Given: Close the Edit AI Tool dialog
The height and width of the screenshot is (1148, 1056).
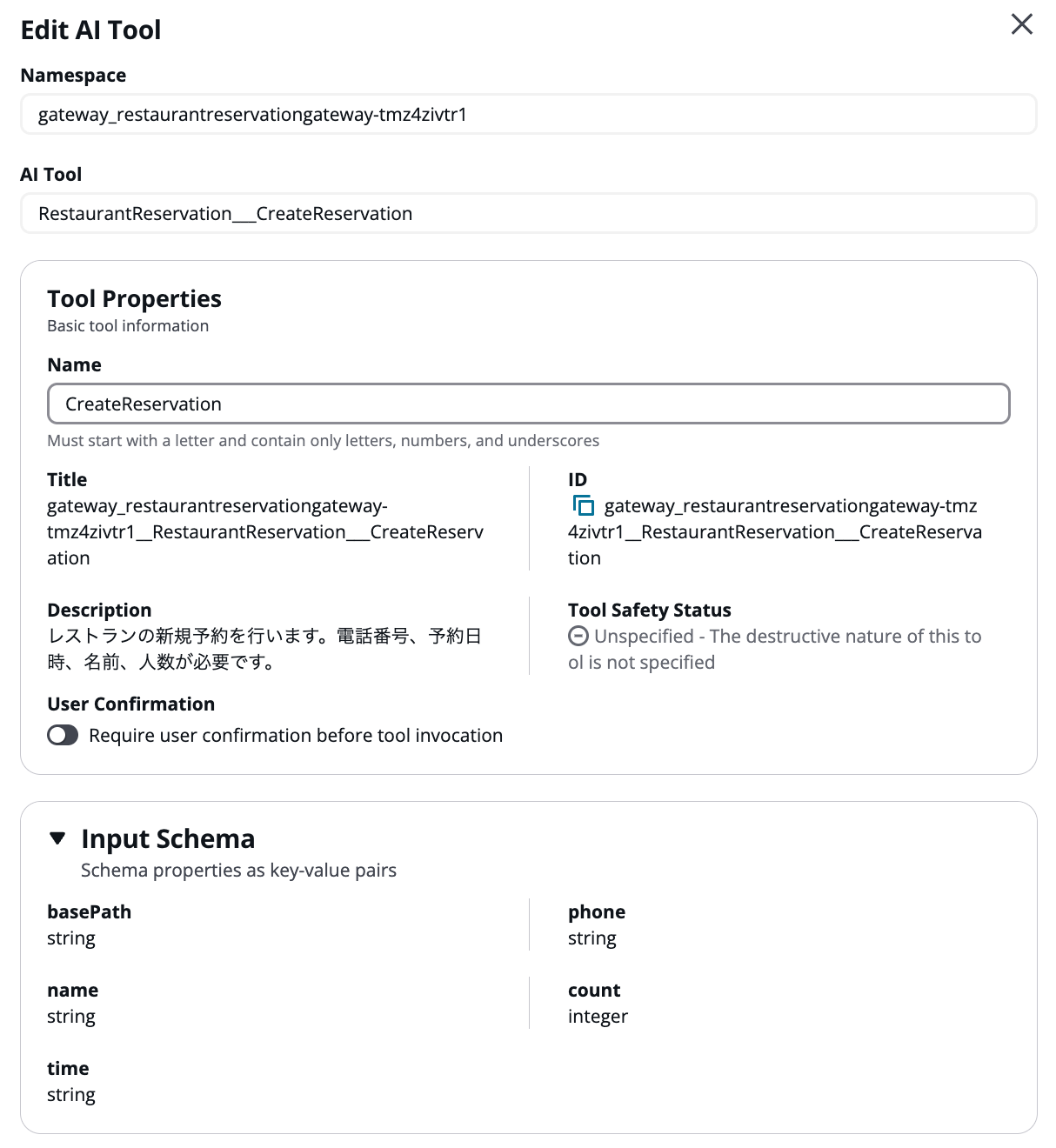Looking at the screenshot, I should [x=1021, y=24].
